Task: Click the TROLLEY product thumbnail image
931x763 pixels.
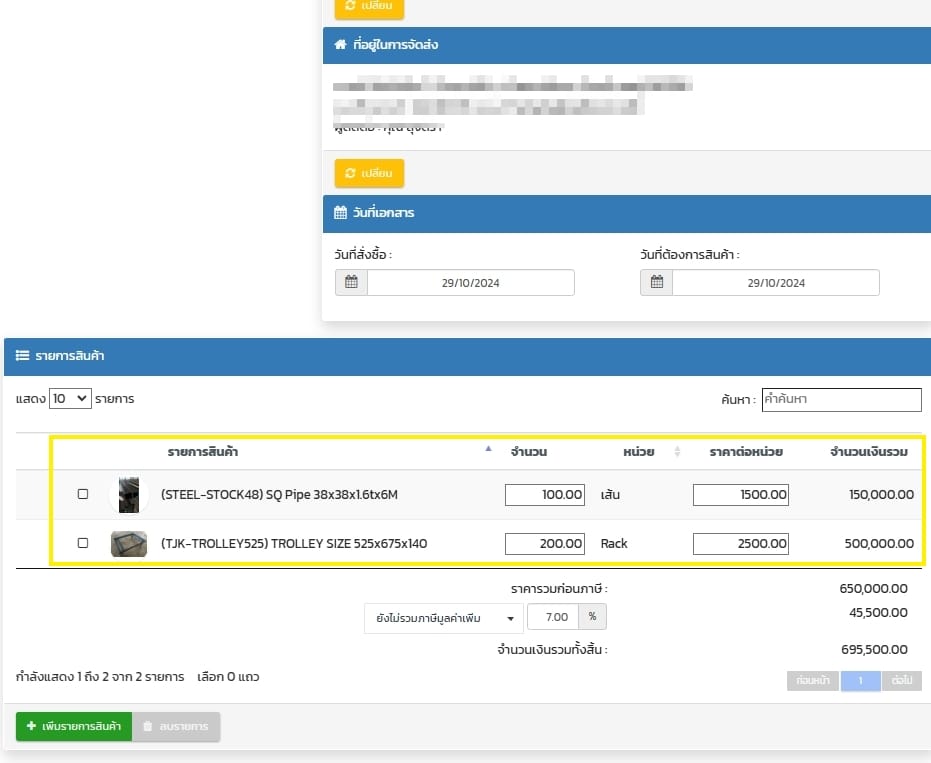Action: pyautogui.click(x=129, y=544)
